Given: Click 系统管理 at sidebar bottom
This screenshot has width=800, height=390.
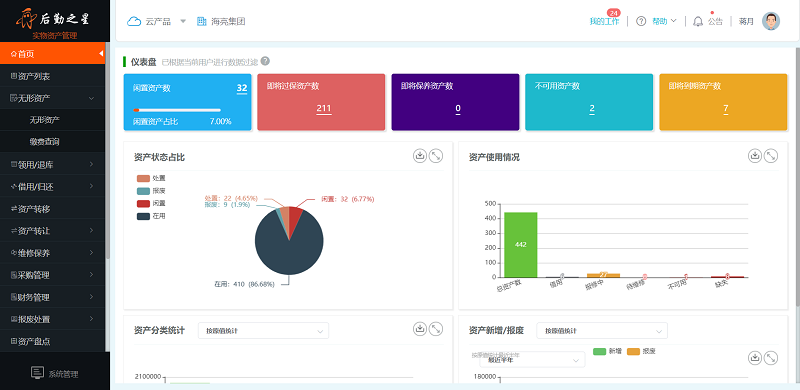Looking at the screenshot, I should click(x=55, y=374).
